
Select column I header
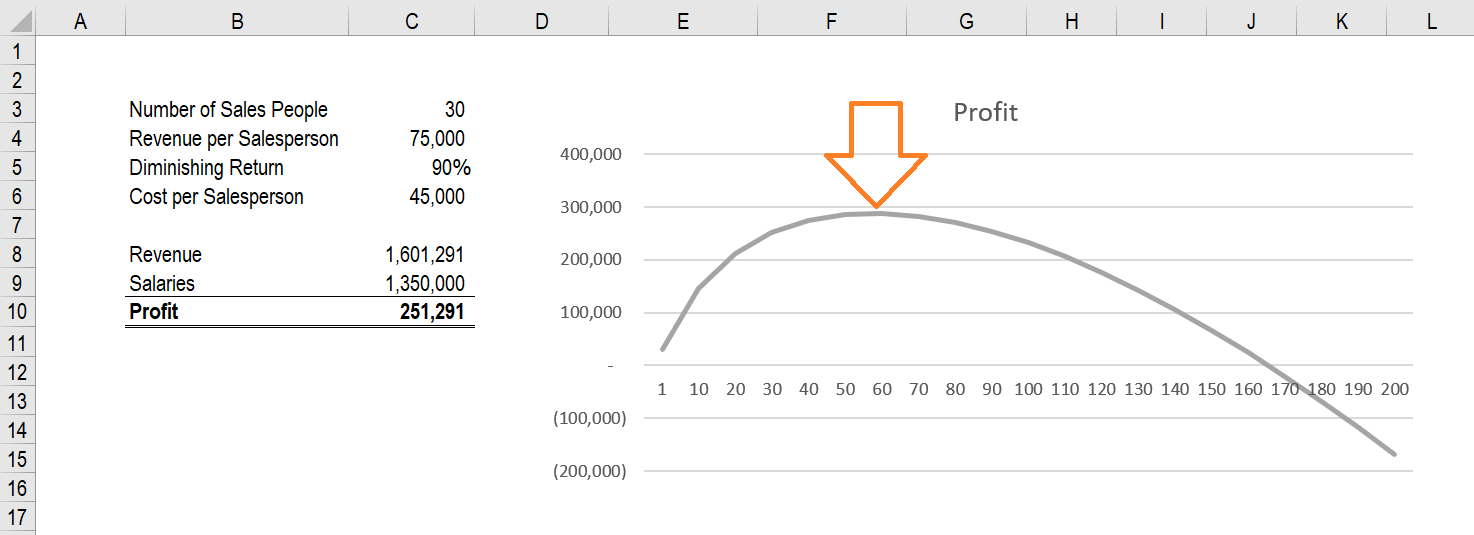pos(1162,21)
